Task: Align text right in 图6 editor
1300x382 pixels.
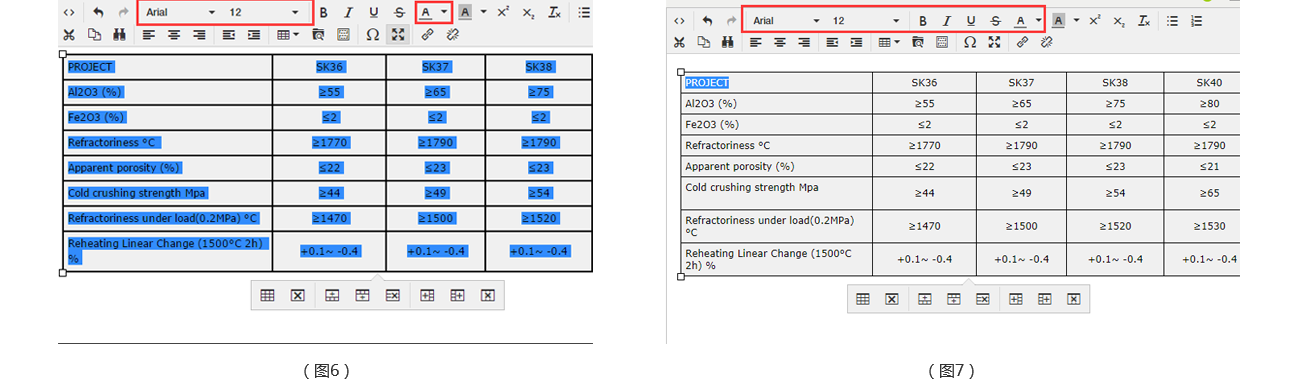Action: 199,35
